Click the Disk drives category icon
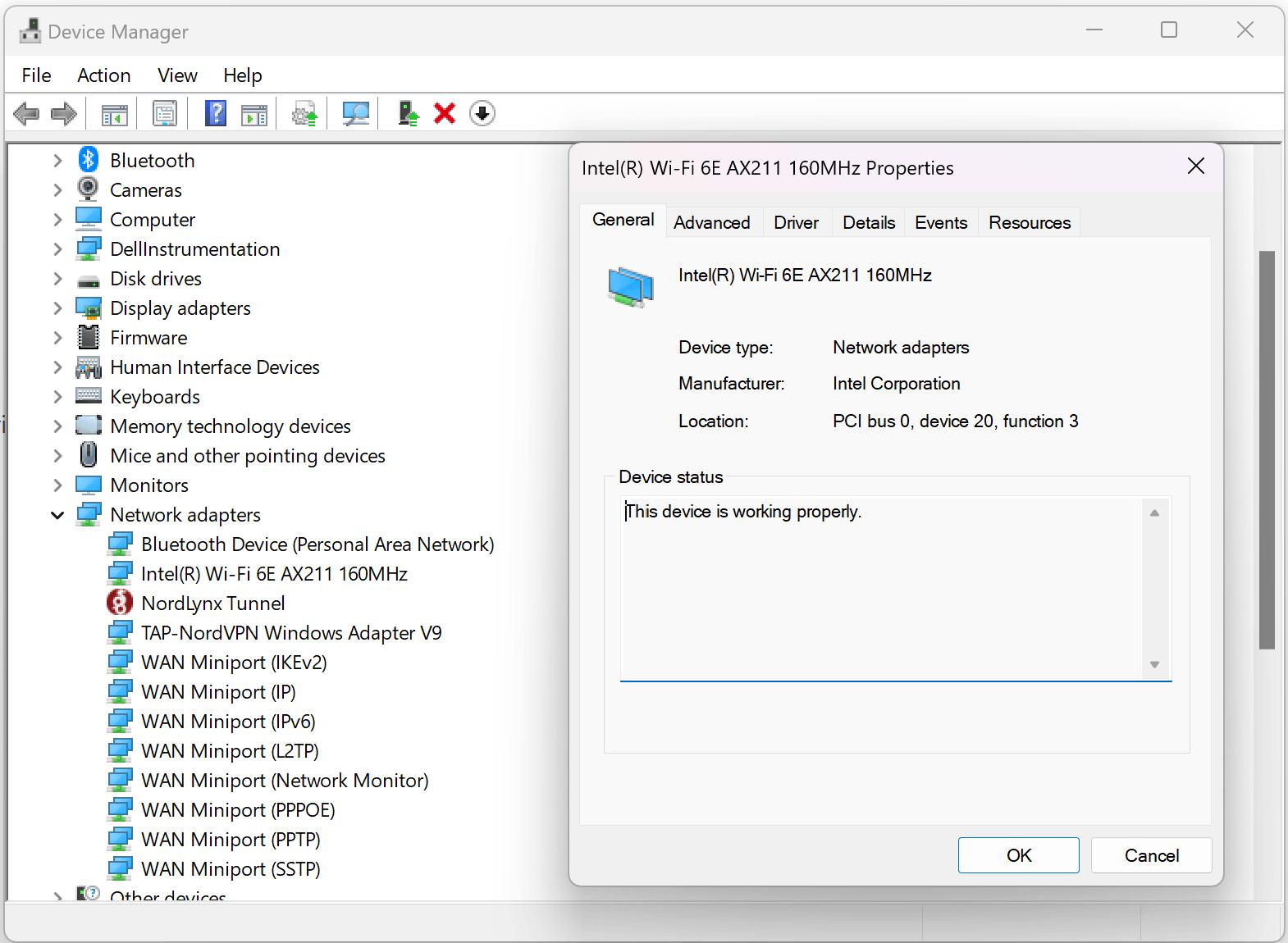This screenshot has height=943, width=1288. click(89, 280)
